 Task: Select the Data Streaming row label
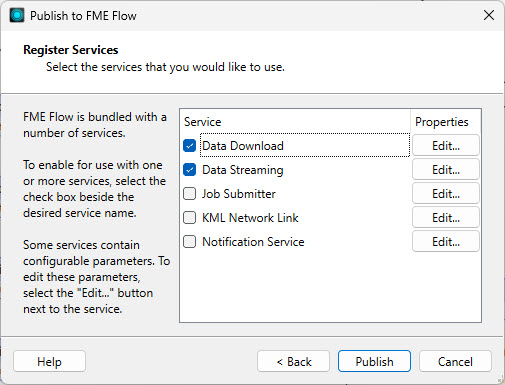(243, 170)
